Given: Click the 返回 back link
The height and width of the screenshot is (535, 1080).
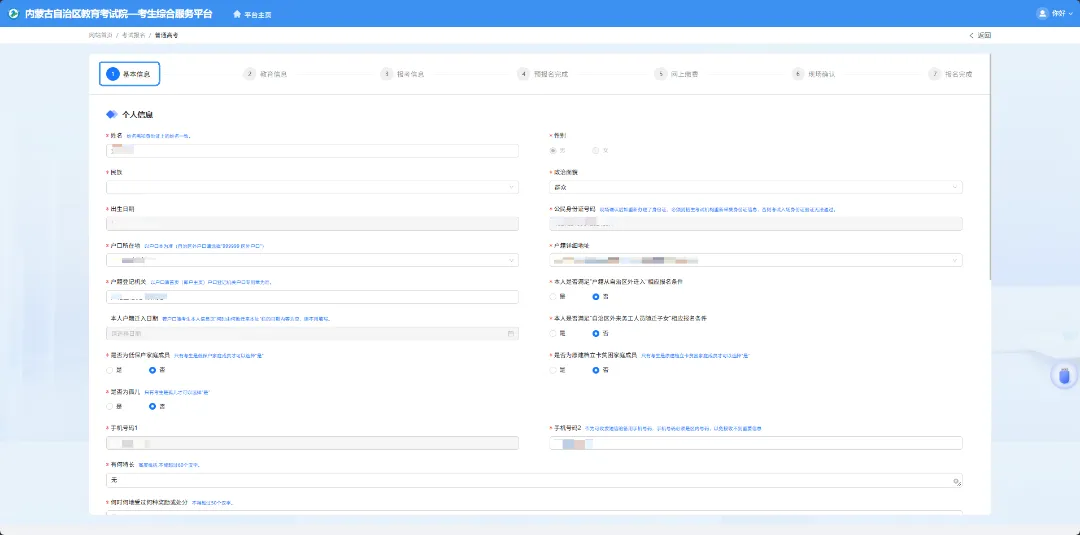Looking at the screenshot, I should pos(980,35).
